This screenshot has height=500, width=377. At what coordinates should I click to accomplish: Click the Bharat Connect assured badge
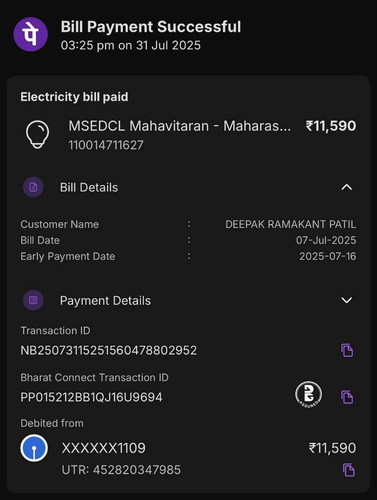pyautogui.click(x=308, y=395)
